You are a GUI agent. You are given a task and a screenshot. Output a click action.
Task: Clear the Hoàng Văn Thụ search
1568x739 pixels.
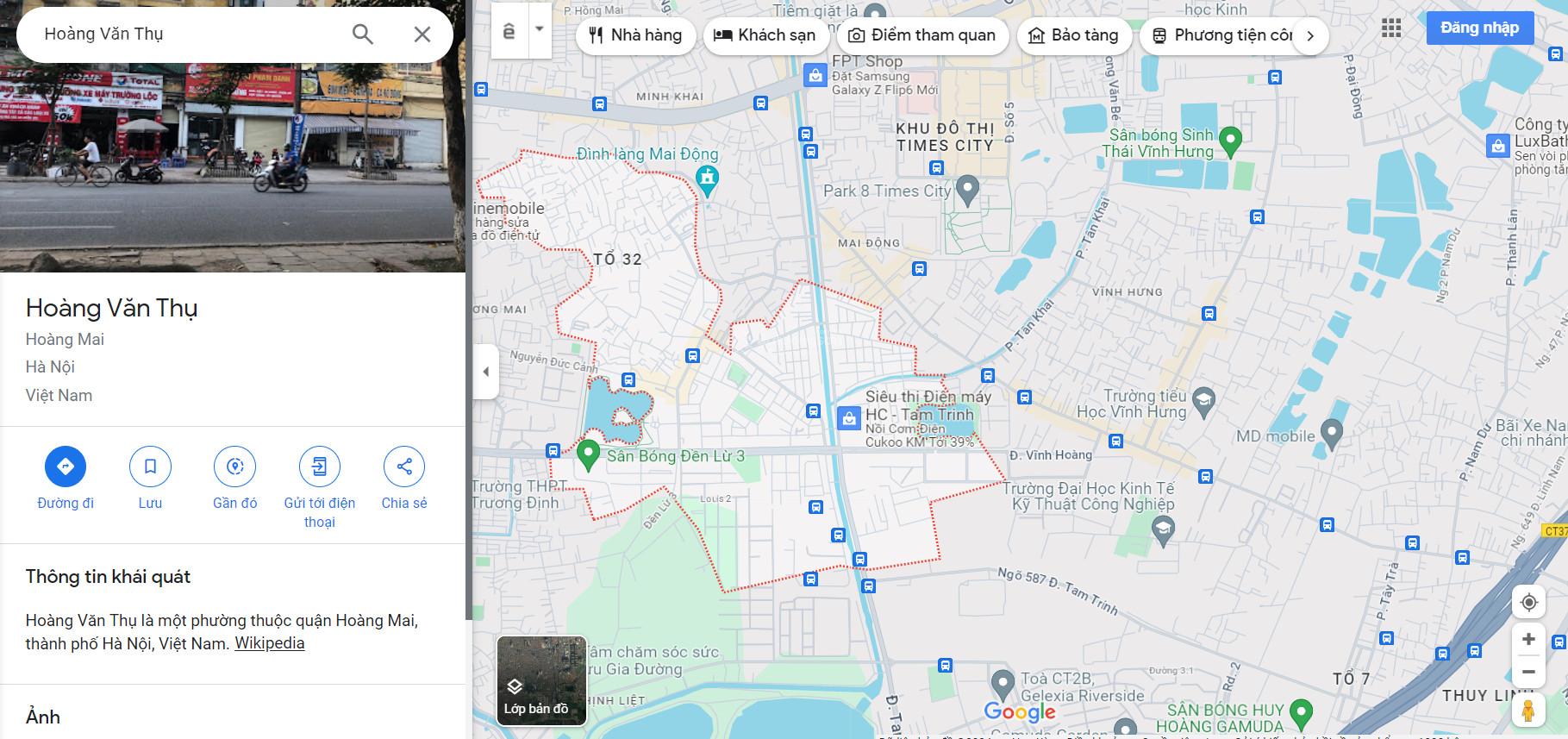[422, 34]
